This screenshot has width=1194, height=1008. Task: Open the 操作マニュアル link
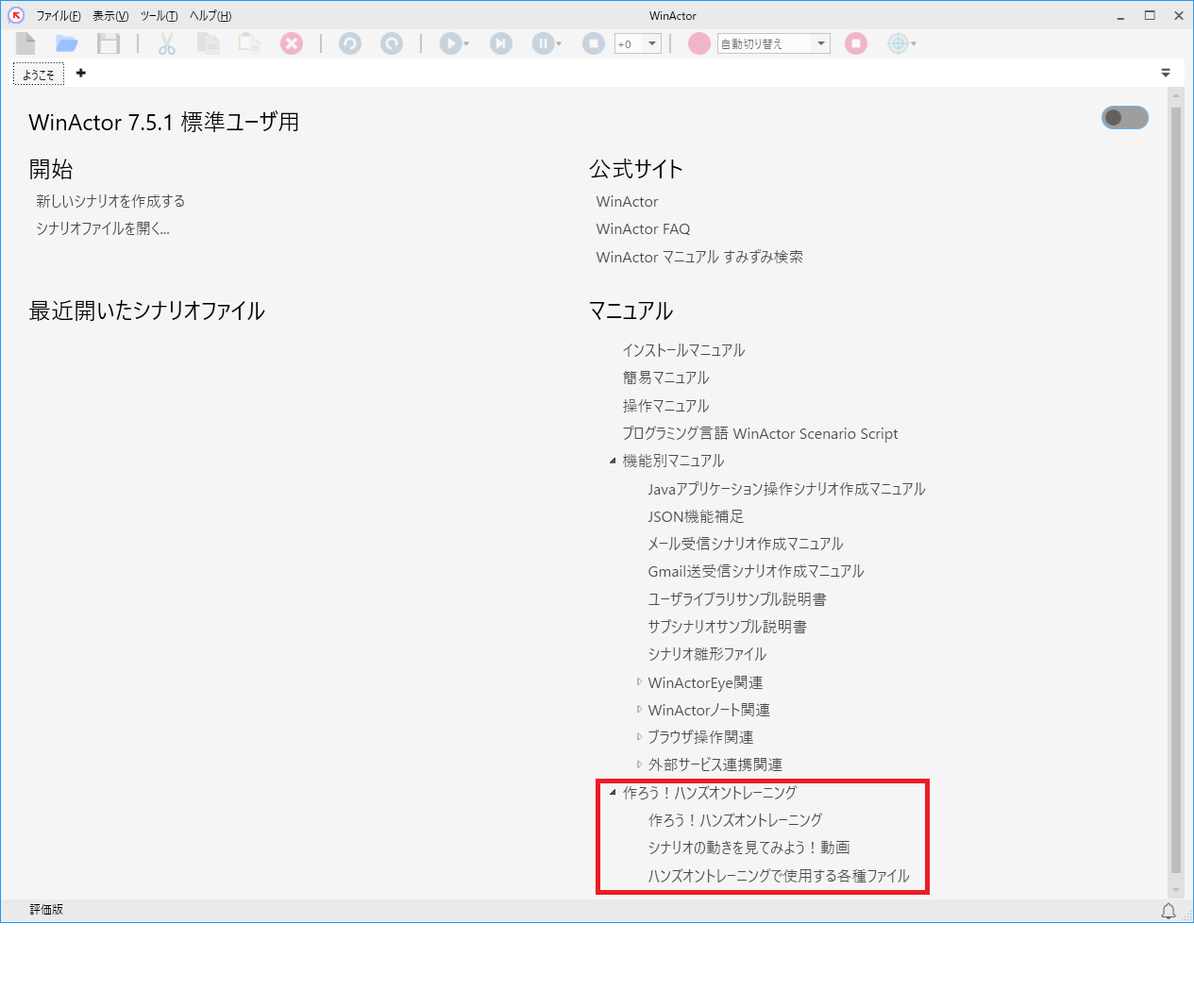(x=665, y=406)
